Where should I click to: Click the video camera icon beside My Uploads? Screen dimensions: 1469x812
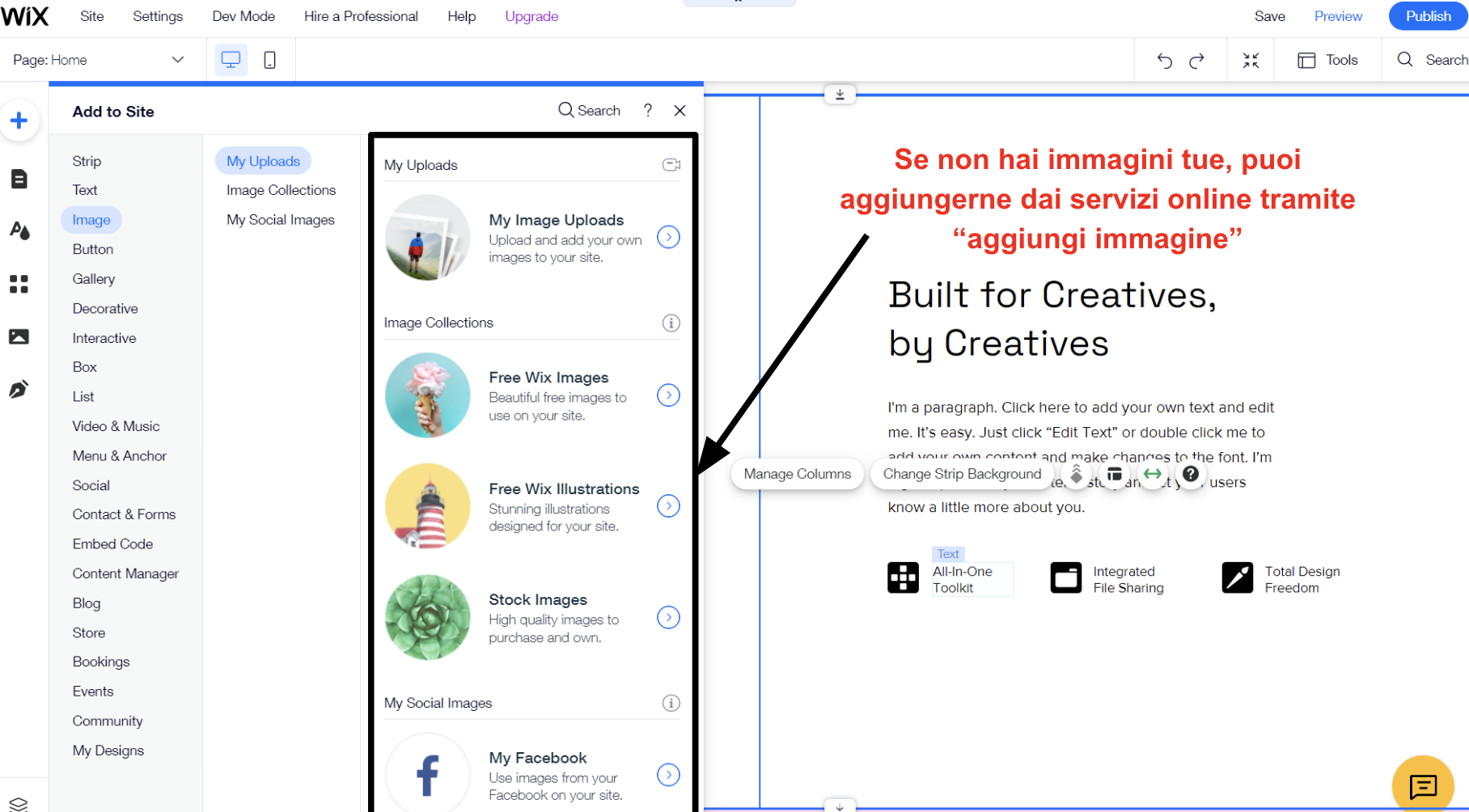(671, 165)
